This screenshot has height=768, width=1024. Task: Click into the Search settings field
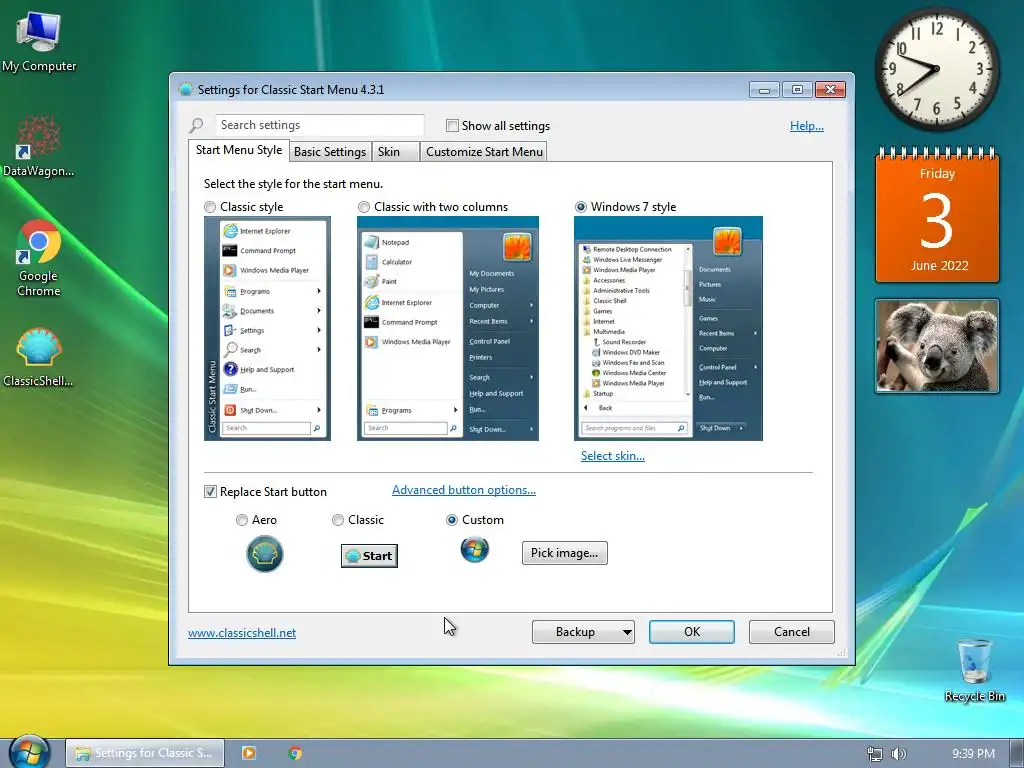(x=319, y=125)
